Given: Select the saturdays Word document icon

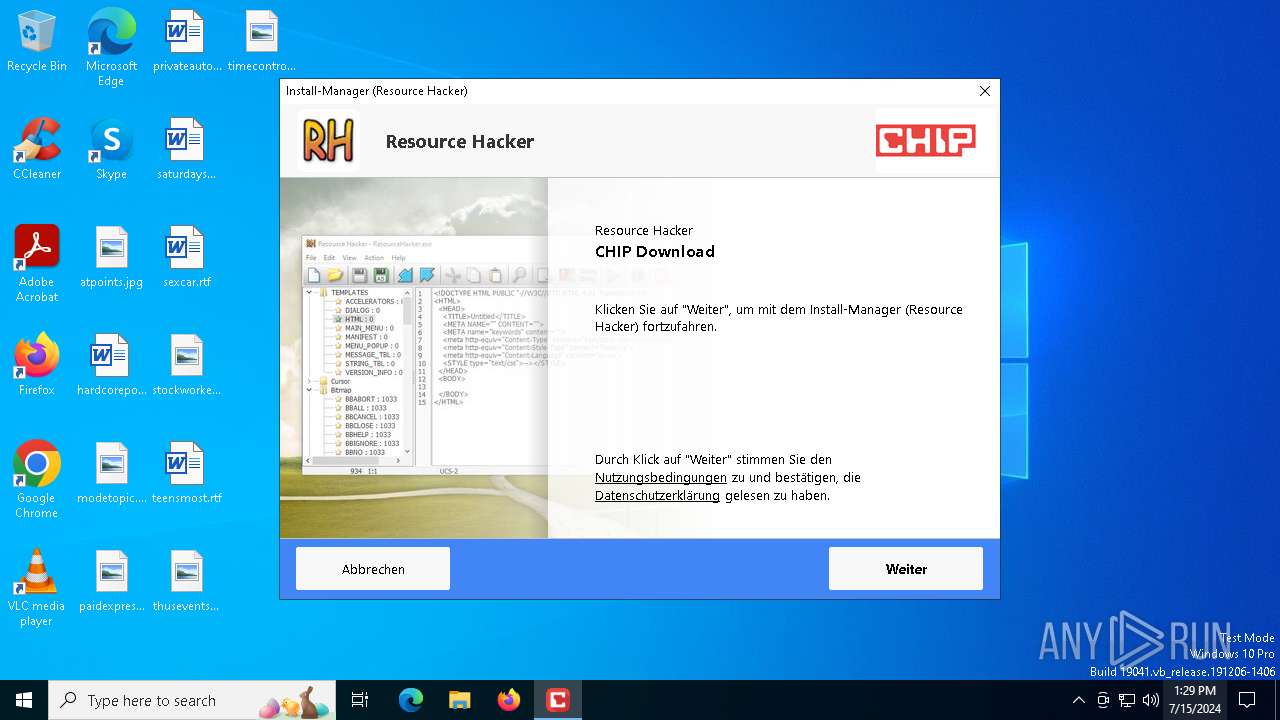Looking at the screenshot, I should (x=187, y=149).
